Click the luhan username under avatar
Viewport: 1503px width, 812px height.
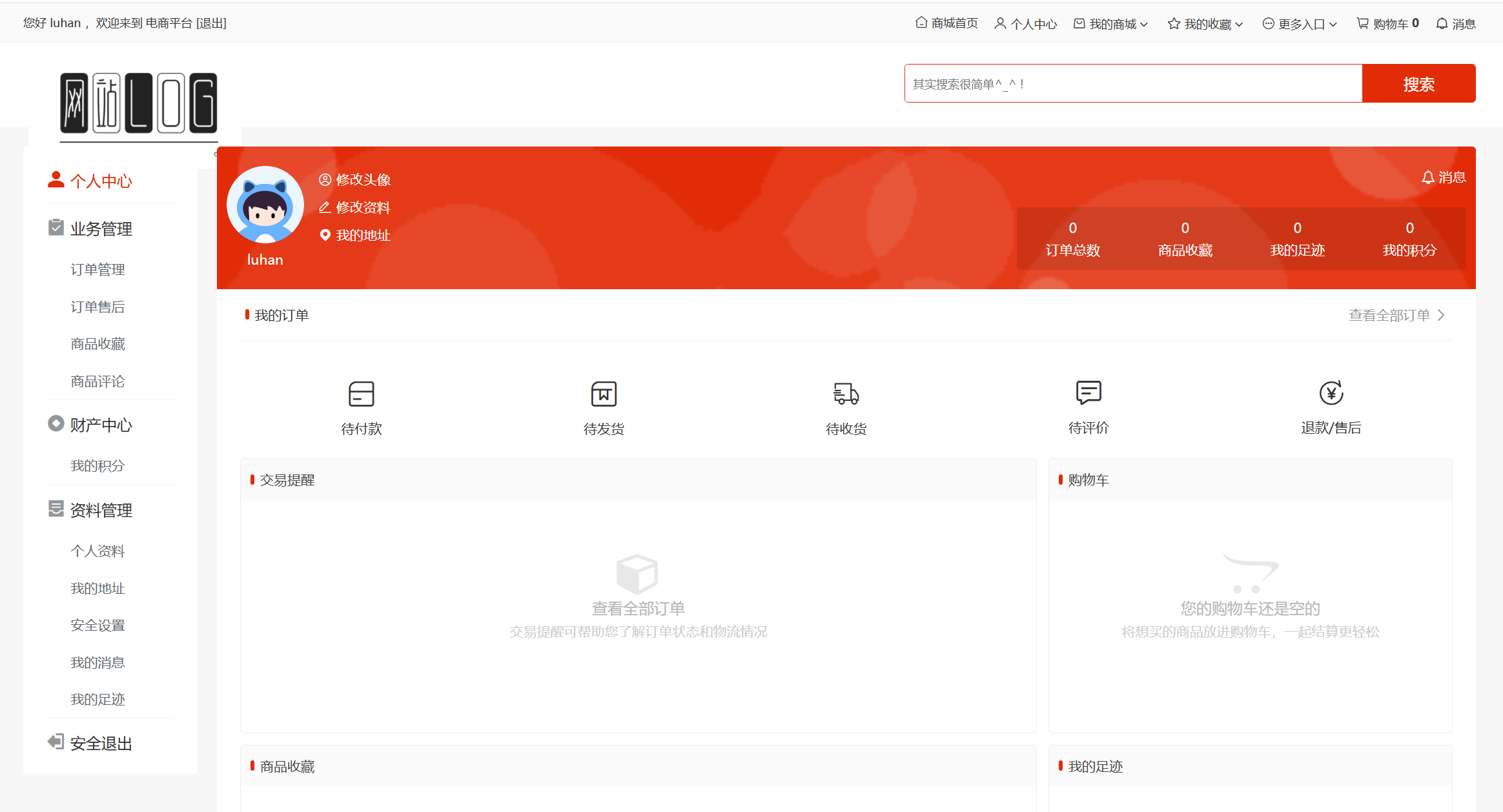(265, 259)
